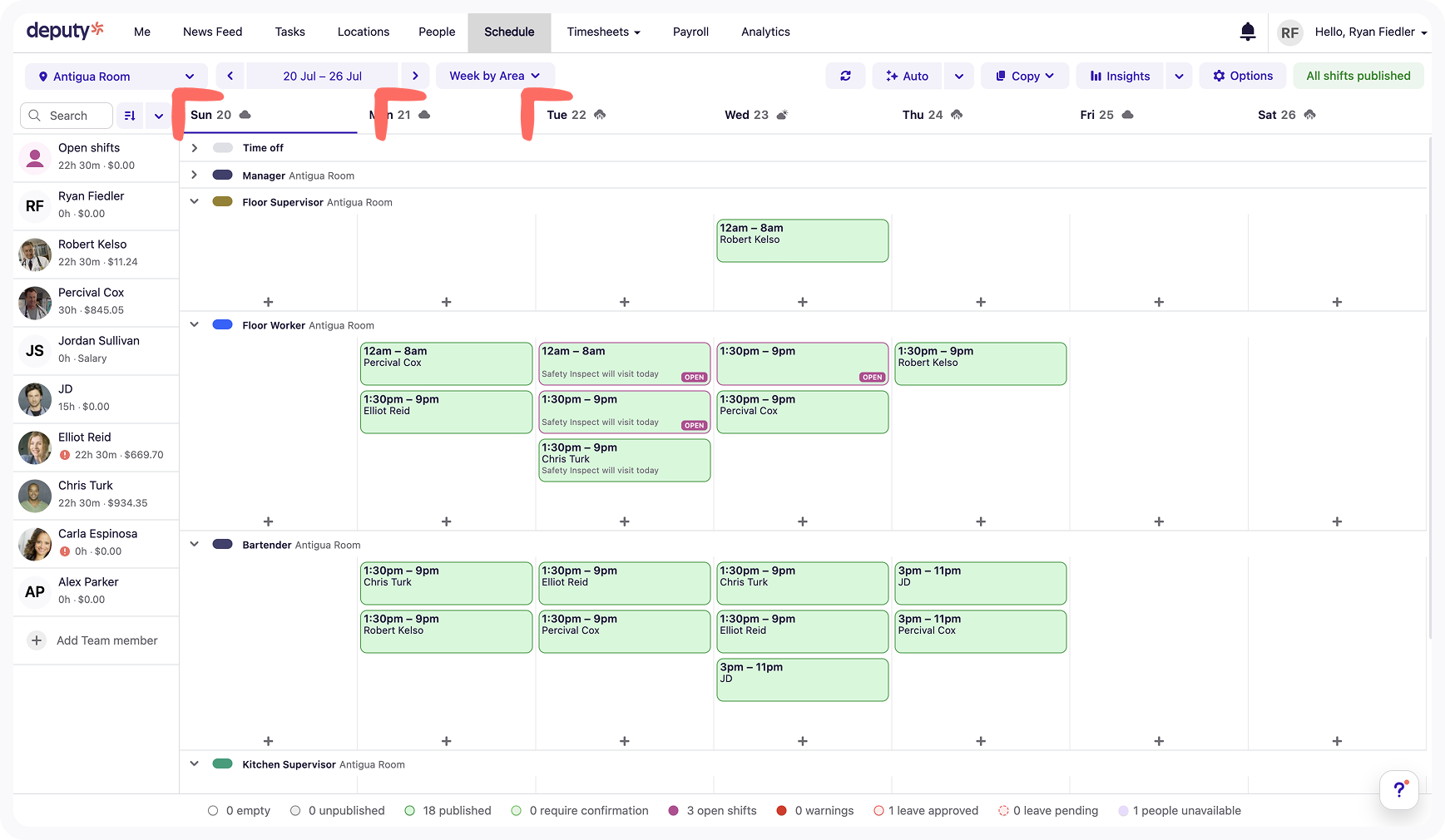Click the Auto schedule button
The width and height of the screenshot is (1445, 840).
coord(908,76)
